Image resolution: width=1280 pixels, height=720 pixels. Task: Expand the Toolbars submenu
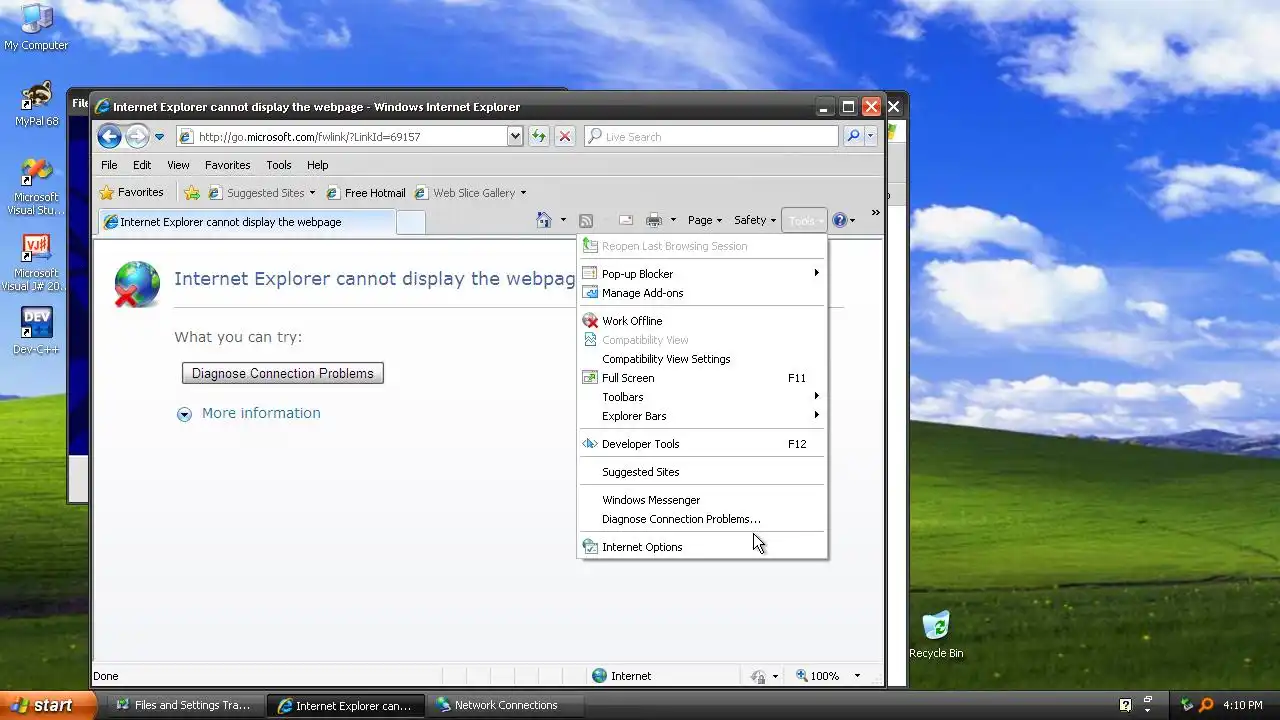(x=704, y=397)
